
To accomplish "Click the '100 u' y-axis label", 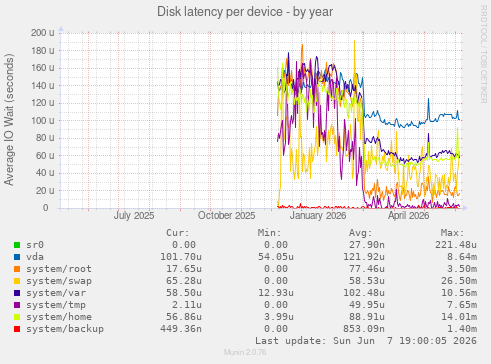I will pos(43,120).
